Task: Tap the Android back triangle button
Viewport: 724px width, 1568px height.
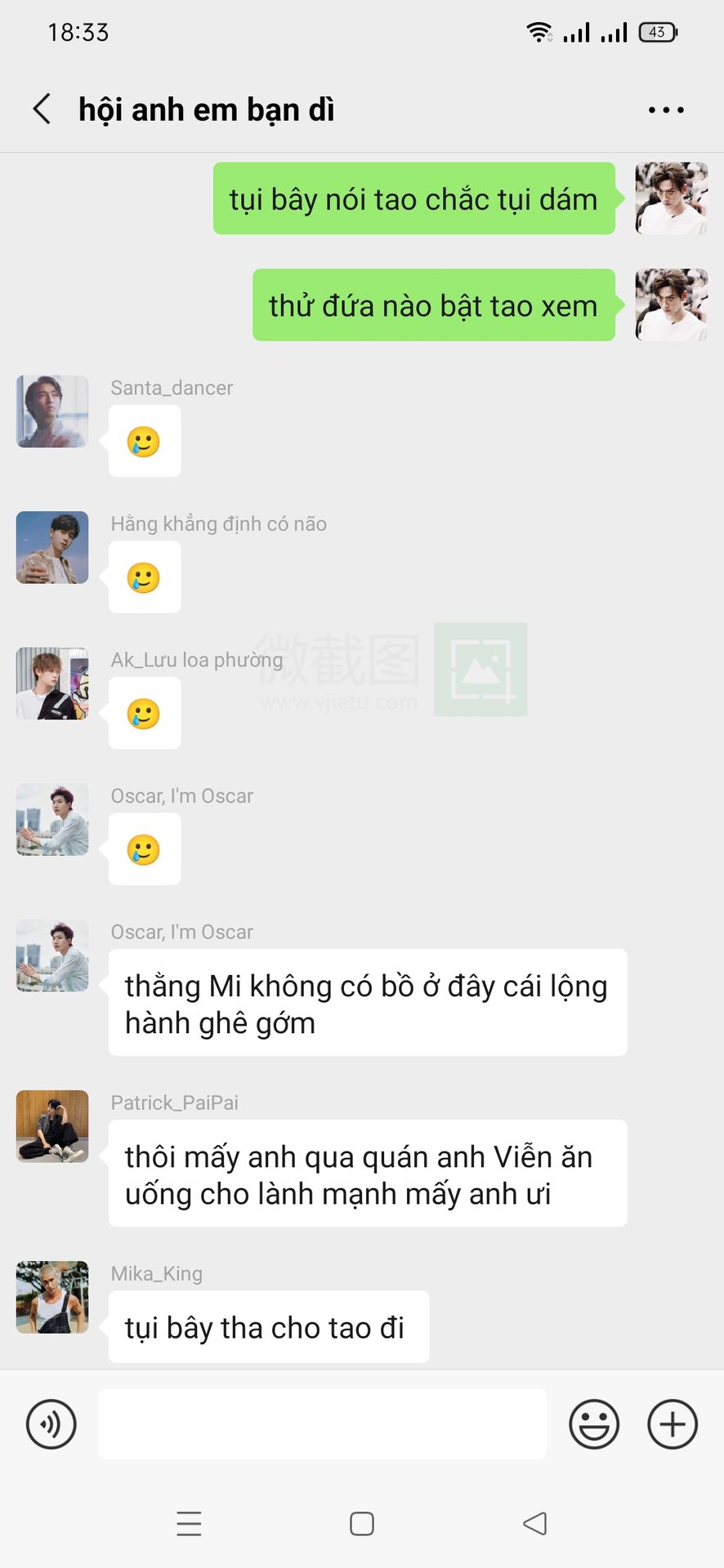Action: [x=535, y=1524]
